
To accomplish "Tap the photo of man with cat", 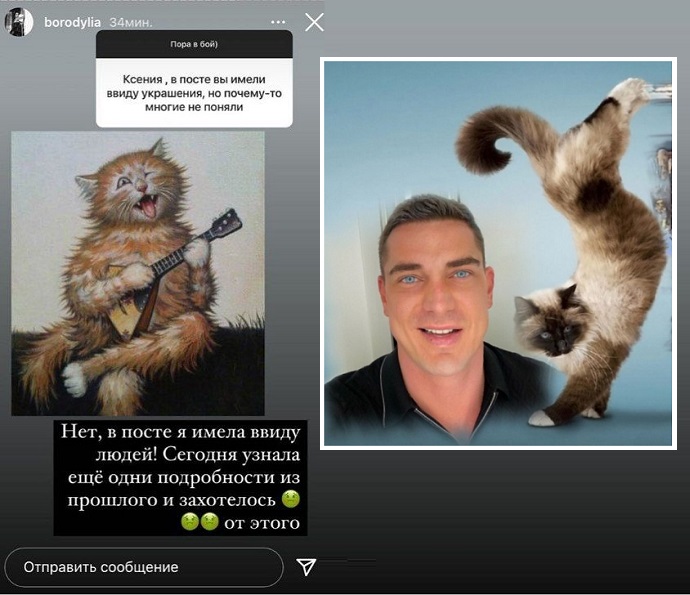I will coord(498,253).
